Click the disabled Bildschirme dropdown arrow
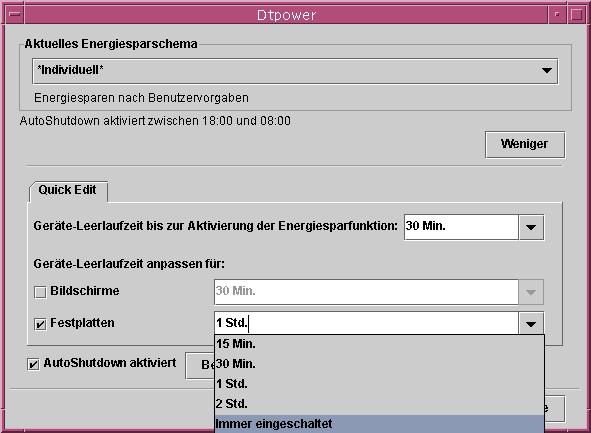 (531, 292)
